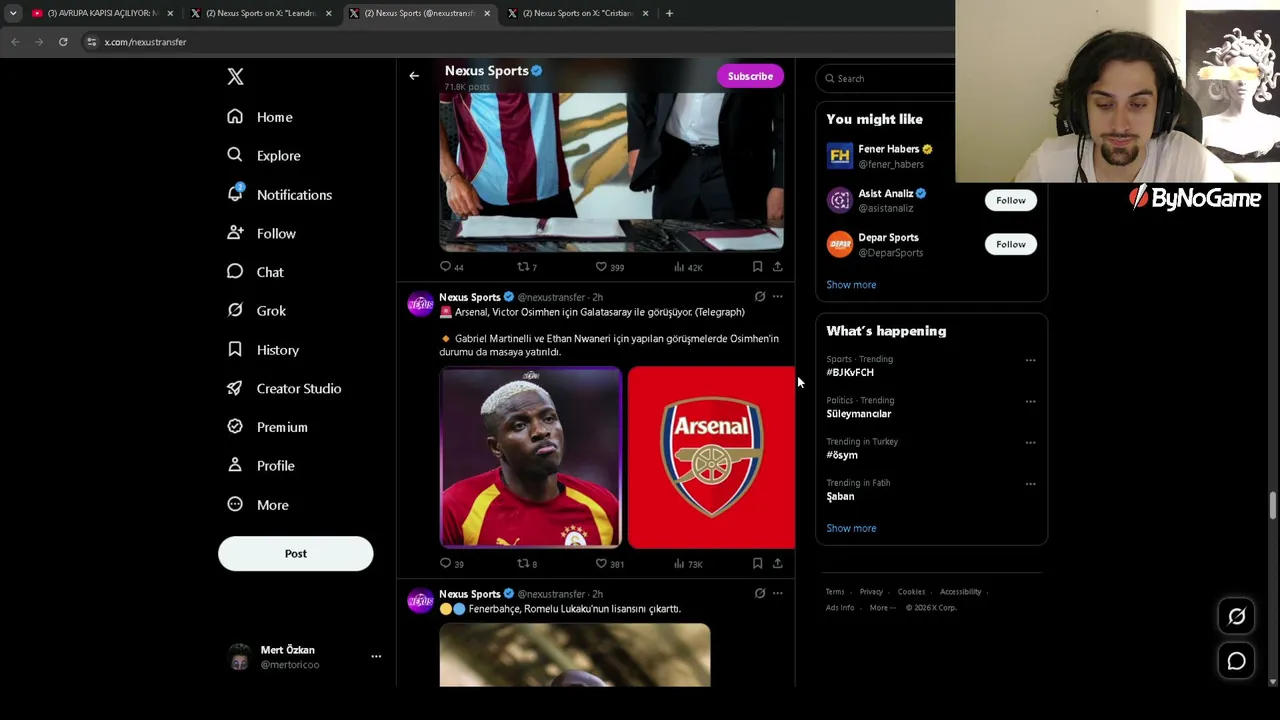Open options for the #8sym trend

click(x=1030, y=443)
